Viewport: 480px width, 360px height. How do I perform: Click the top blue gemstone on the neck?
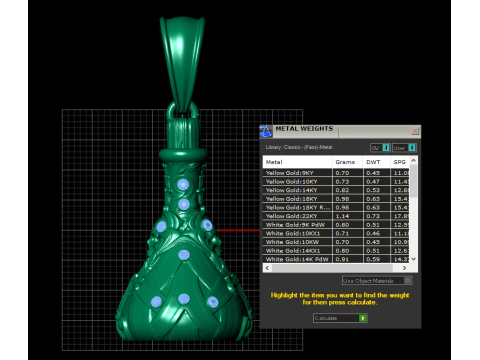[x=183, y=184]
